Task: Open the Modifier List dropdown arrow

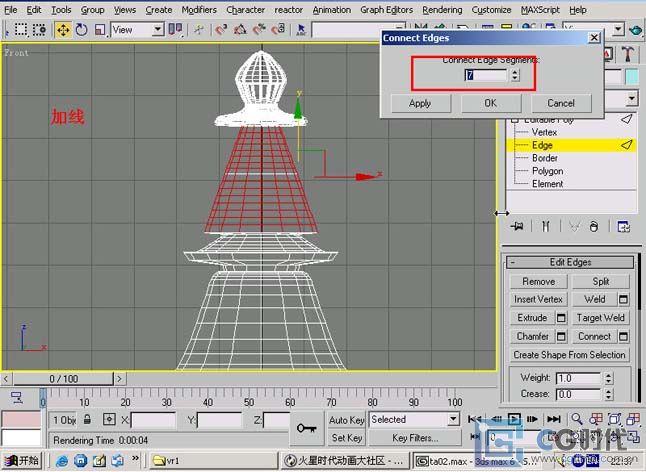Action: (632, 98)
